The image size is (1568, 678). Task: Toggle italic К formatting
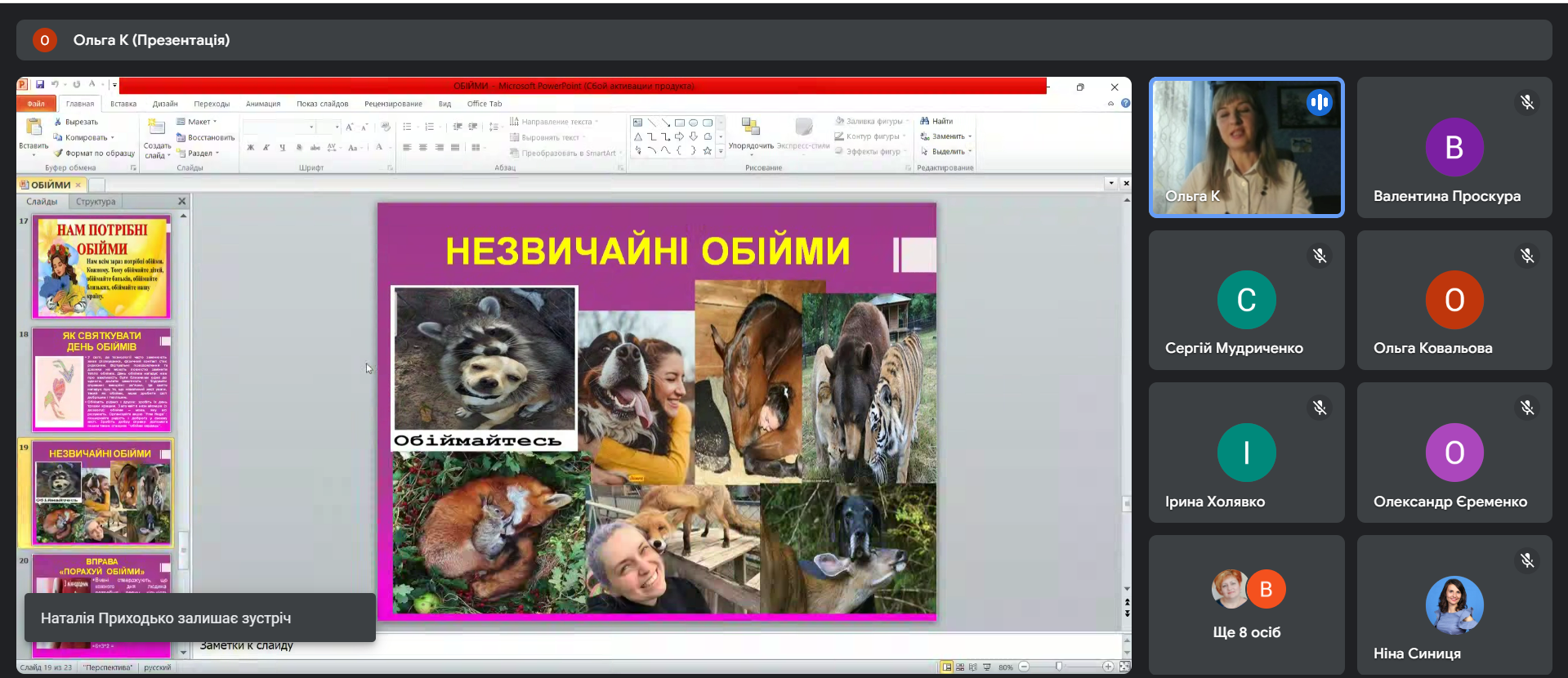(266, 148)
